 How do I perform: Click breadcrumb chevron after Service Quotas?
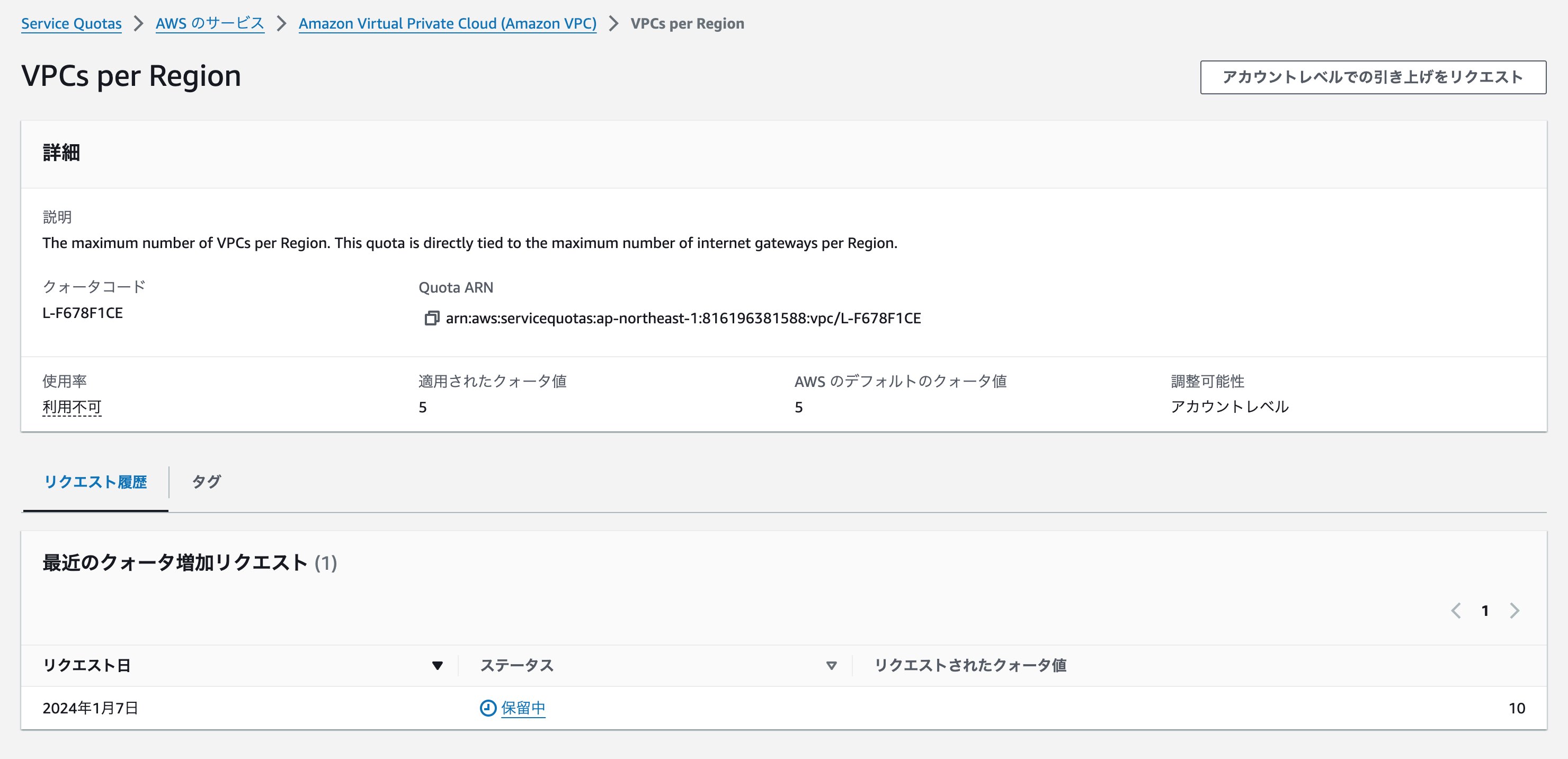click(x=139, y=24)
